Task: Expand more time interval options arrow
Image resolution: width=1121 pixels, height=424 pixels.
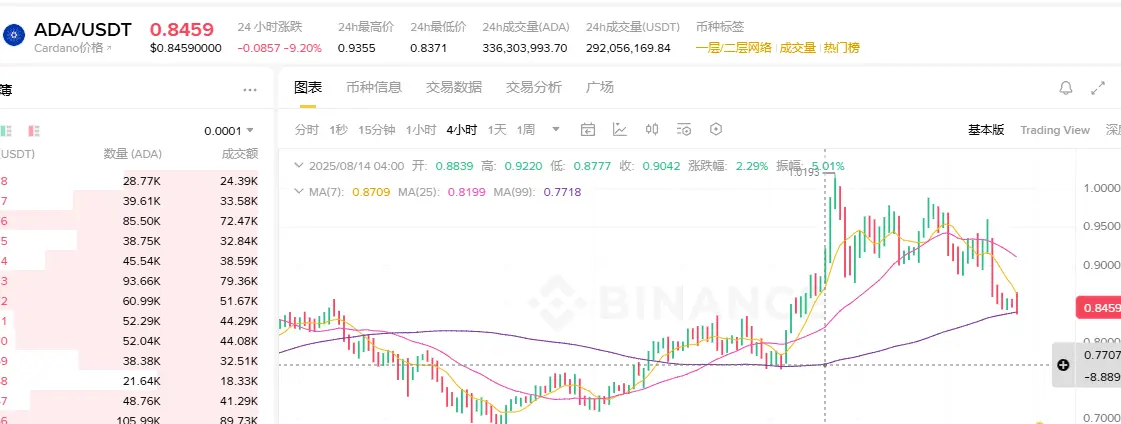Action: (555, 129)
